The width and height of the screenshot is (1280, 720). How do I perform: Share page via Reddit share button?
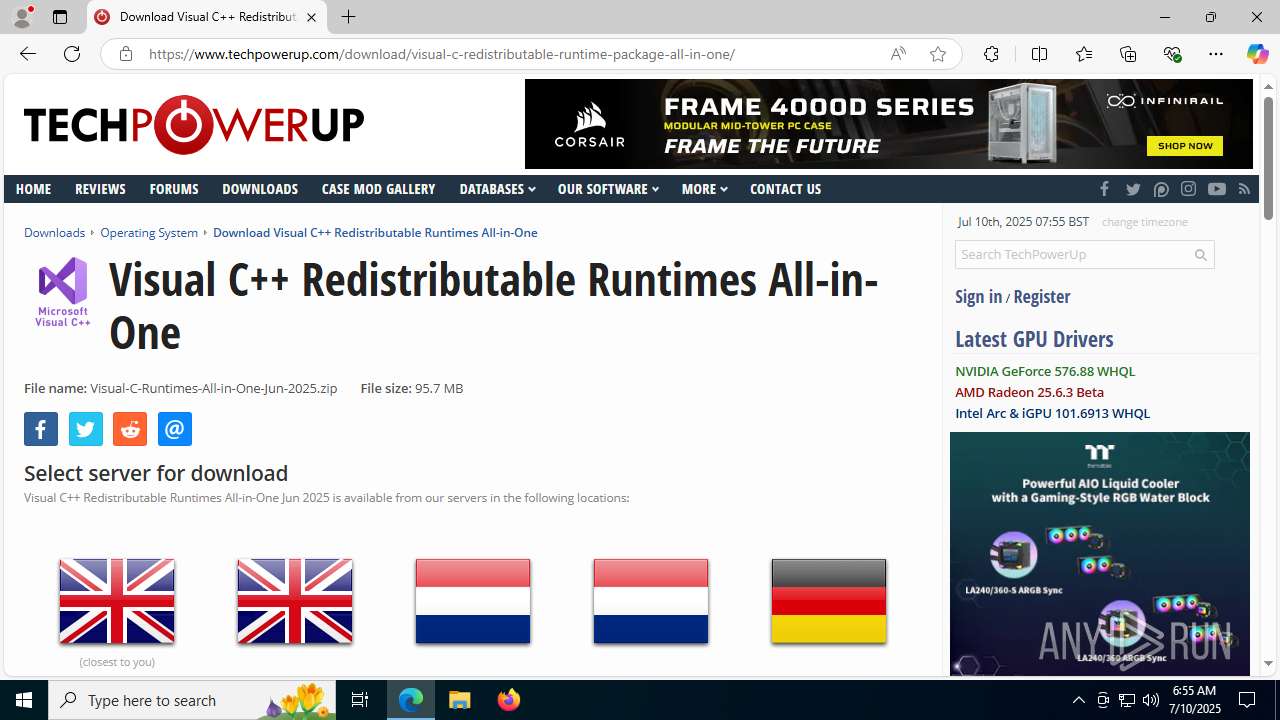130,429
